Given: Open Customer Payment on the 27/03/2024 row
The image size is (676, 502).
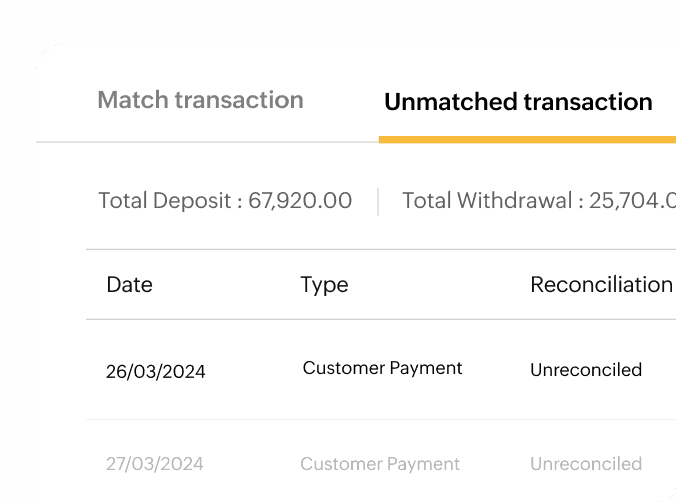Looking at the screenshot, I should [380, 464].
